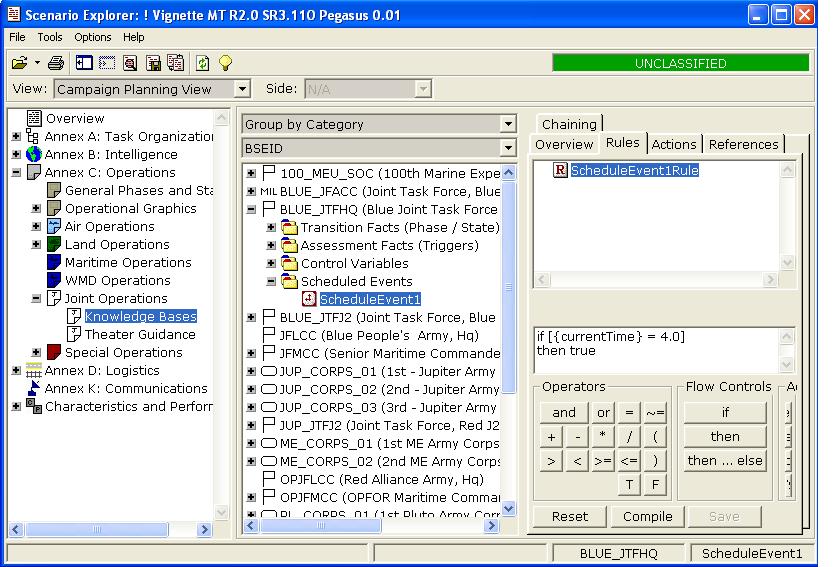Switch to the Actions tab

tap(674, 144)
